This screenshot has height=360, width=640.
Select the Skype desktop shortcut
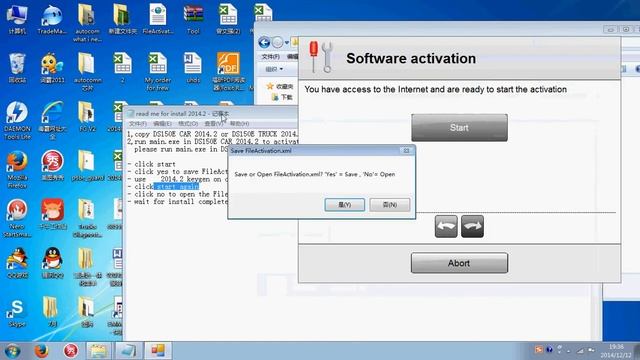point(17,312)
